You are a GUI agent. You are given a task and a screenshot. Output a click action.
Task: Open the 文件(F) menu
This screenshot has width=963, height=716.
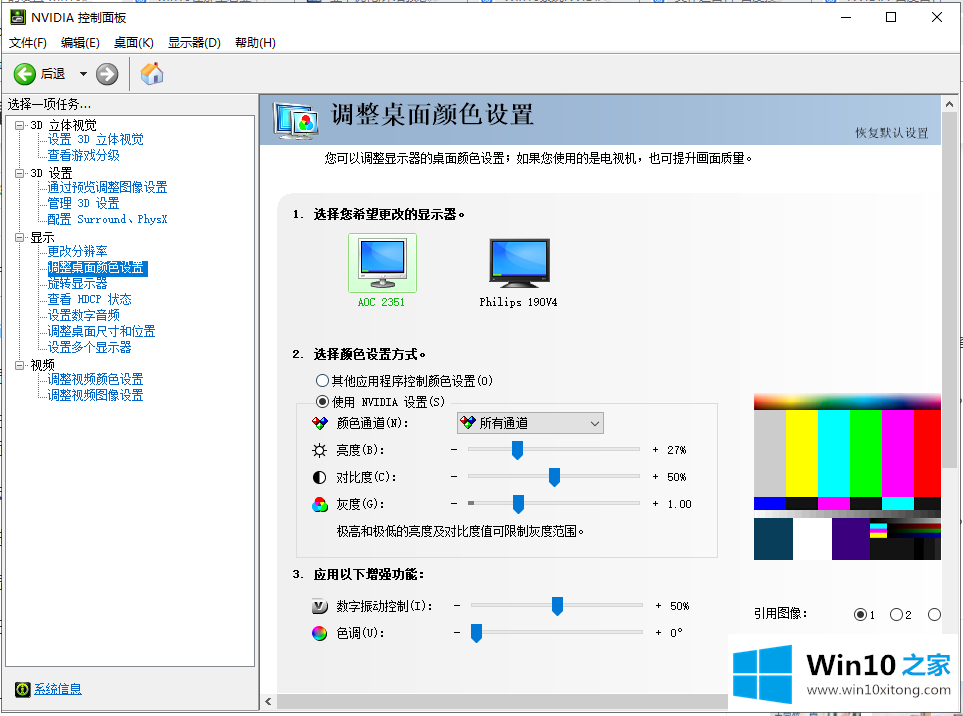pos(28,43)
